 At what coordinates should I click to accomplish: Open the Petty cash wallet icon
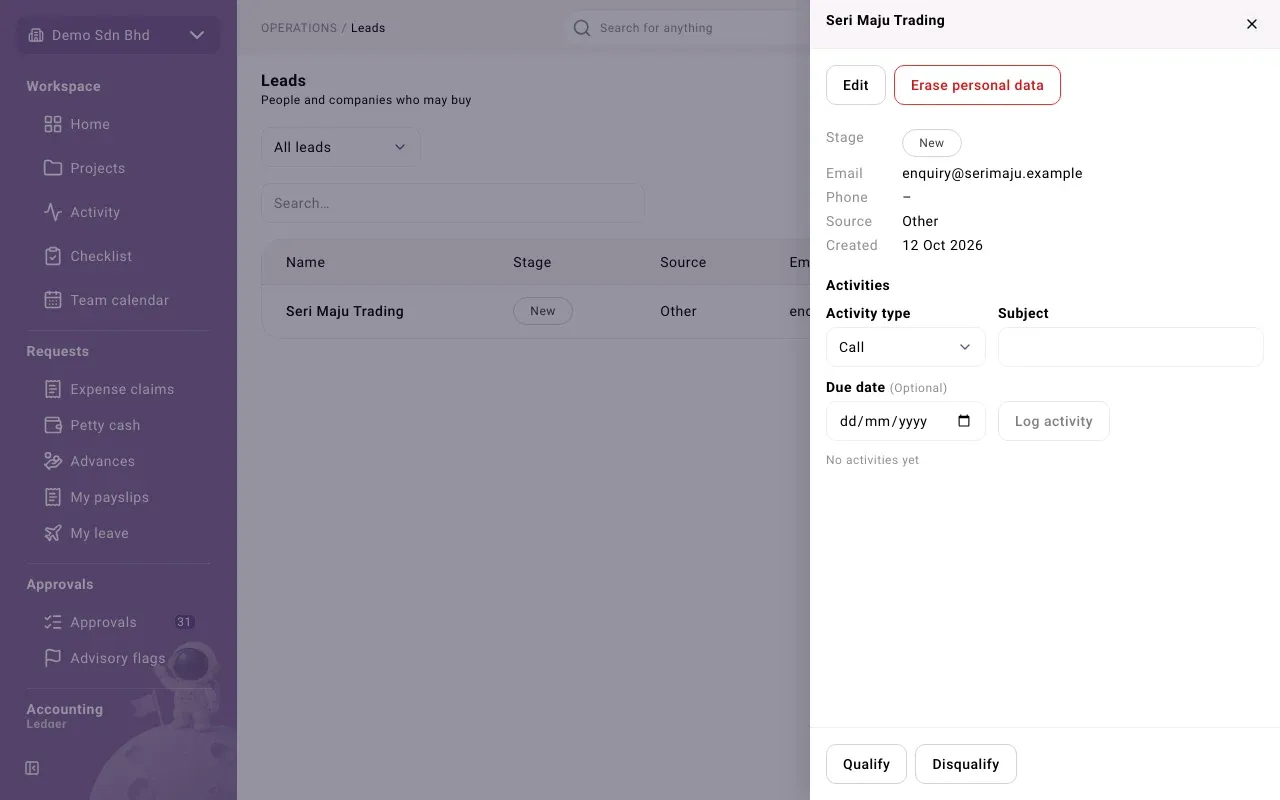pyautogui.click(x=53, y=425)
